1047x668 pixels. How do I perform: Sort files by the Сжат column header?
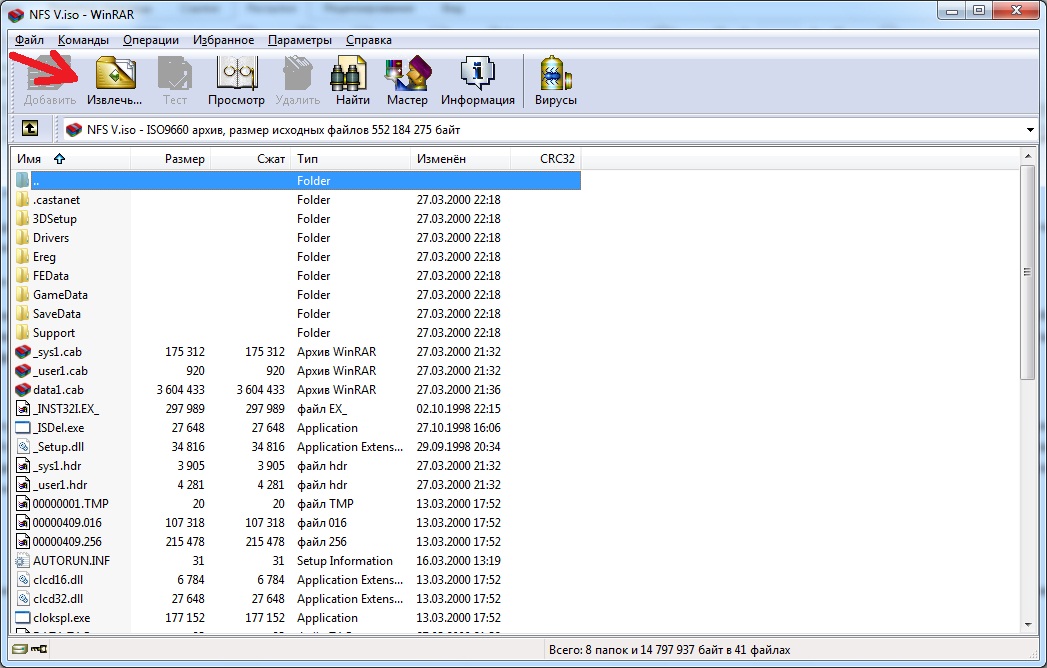click(250, 159)
